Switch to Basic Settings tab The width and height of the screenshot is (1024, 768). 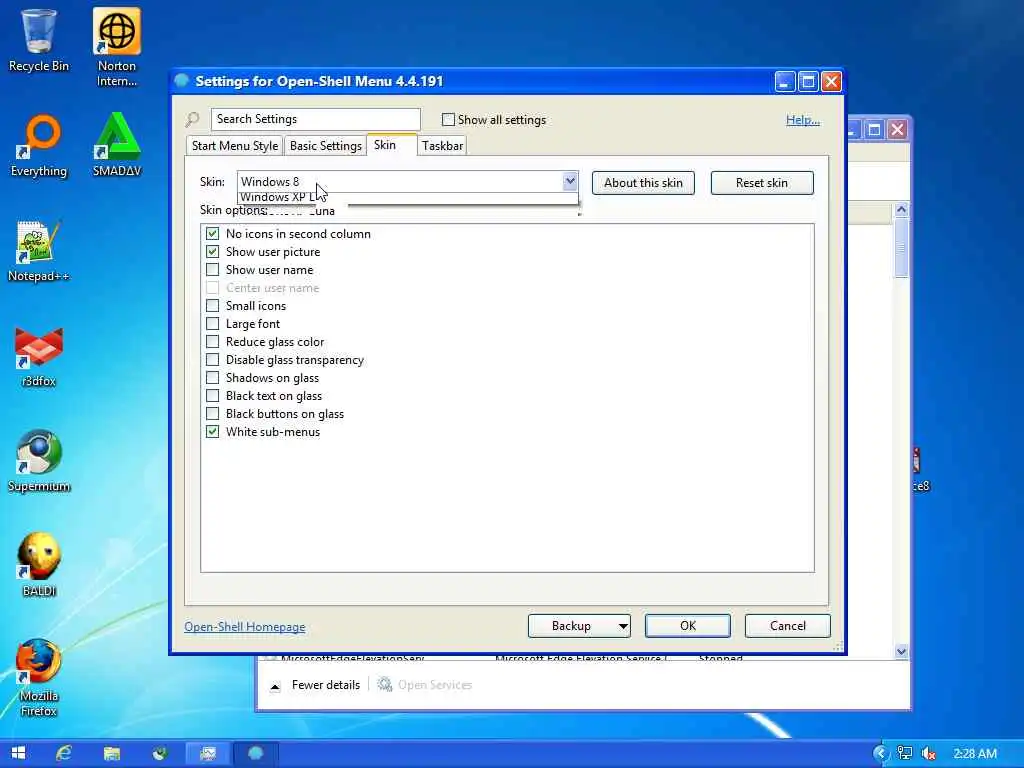click(x=325, y=146)
